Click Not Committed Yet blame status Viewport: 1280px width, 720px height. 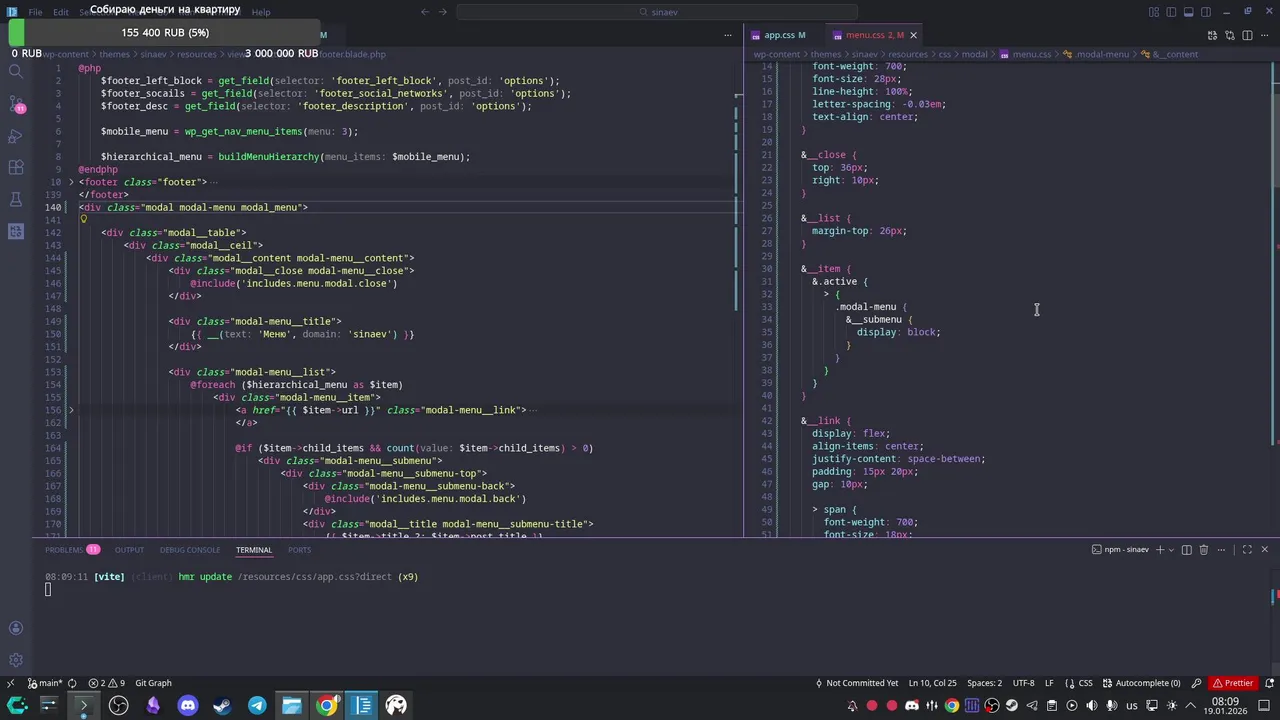click(x=856, y=683)
